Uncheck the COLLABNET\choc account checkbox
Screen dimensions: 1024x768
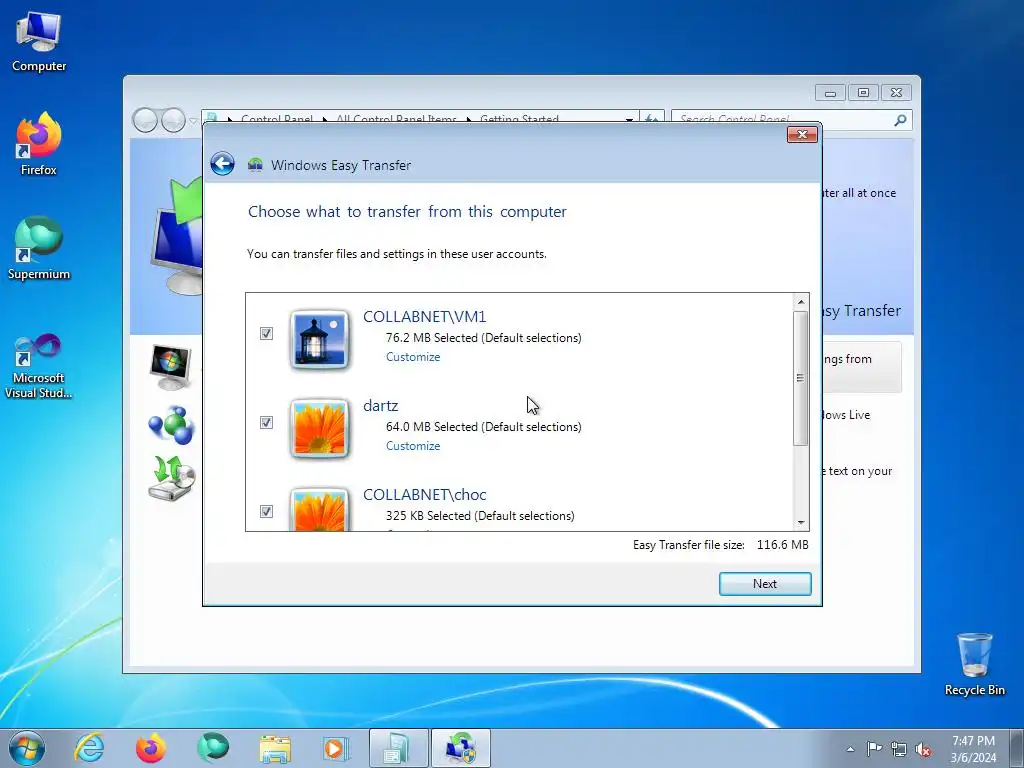[x=266, y=511]
